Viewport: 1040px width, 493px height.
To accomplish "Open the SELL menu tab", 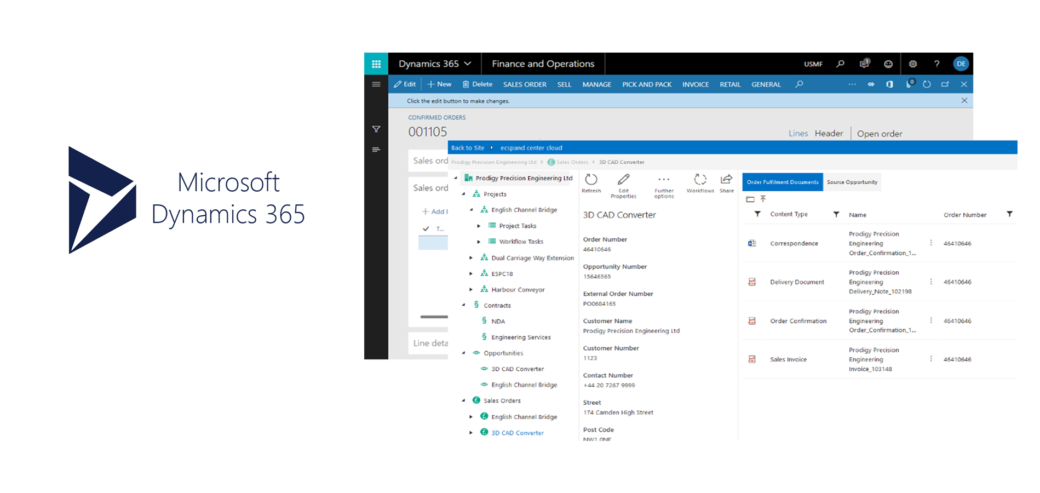I will click(564, 84).
